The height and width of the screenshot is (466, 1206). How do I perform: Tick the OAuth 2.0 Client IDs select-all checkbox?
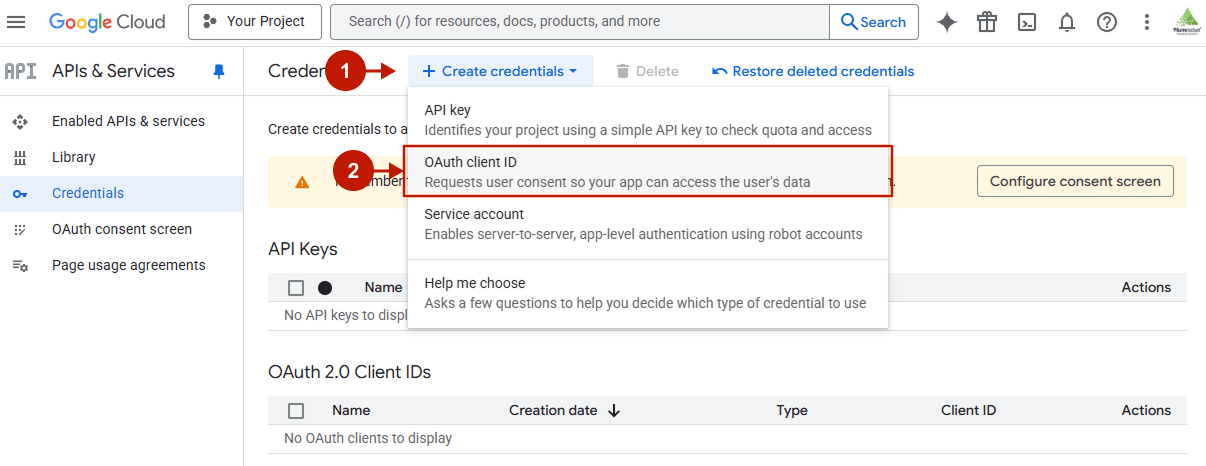click(x=296, y=410)
